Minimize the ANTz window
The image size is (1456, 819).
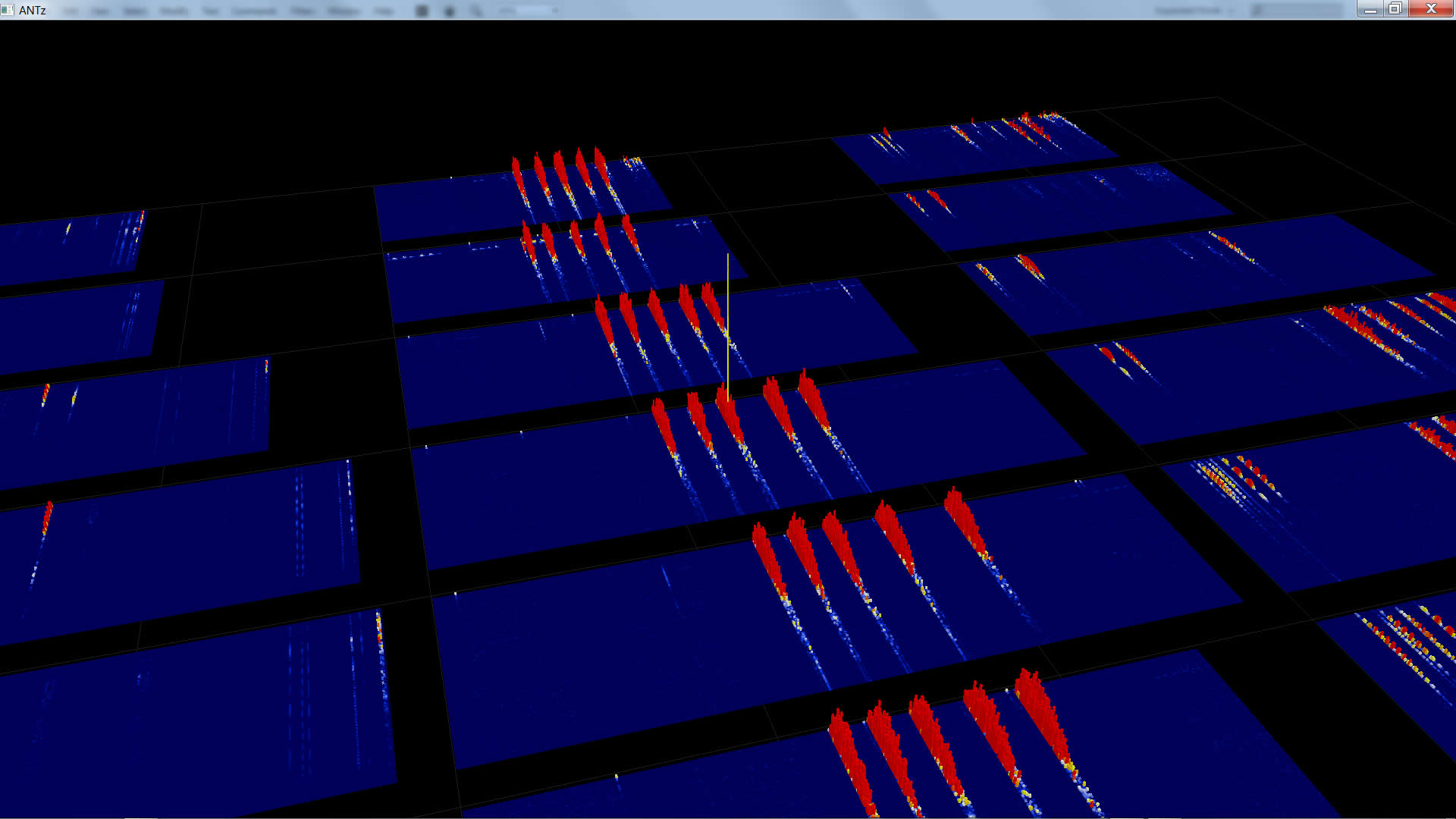1370,9
